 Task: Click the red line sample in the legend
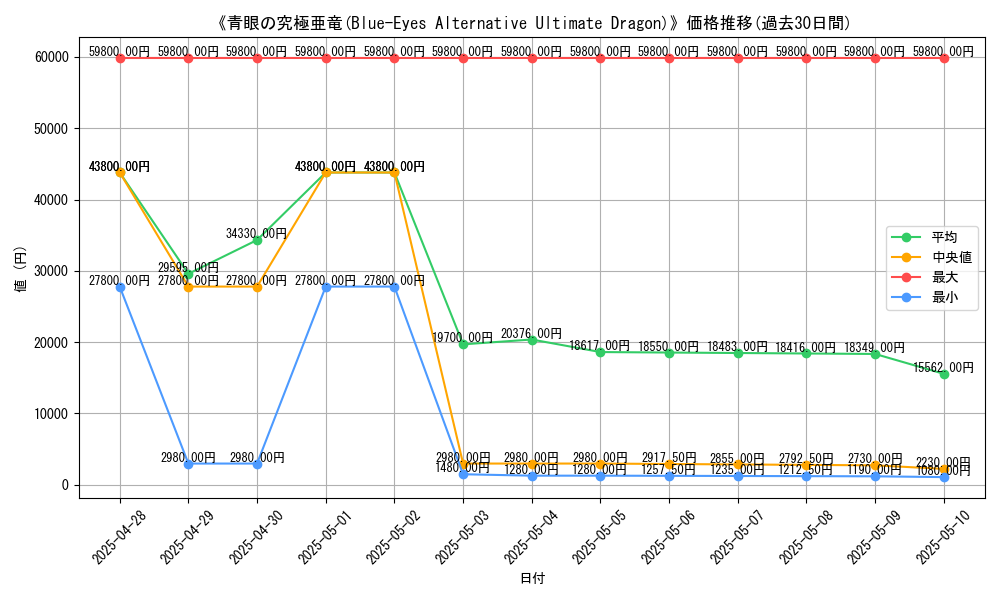coord(906,277)
